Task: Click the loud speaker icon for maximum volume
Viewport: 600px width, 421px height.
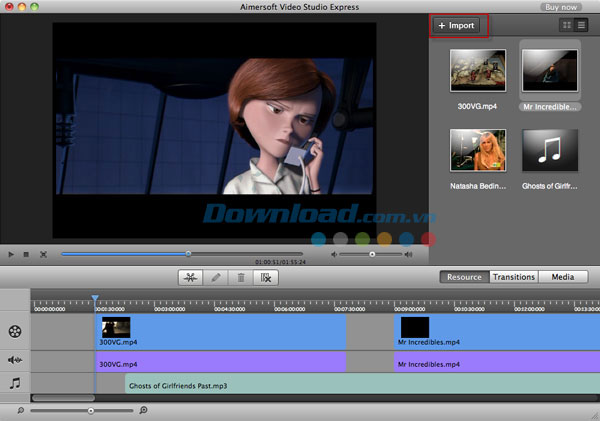Action: (409, 254)
